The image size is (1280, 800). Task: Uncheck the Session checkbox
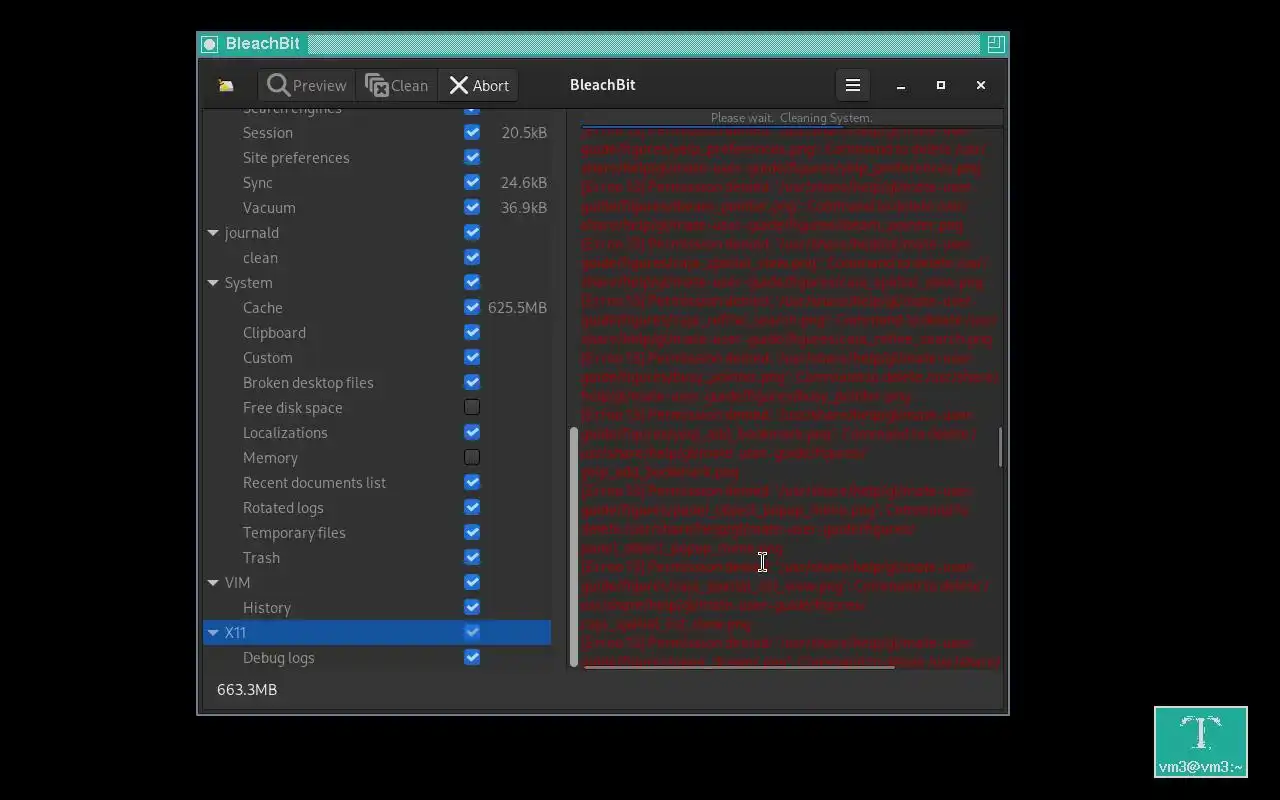click(472, 133)
